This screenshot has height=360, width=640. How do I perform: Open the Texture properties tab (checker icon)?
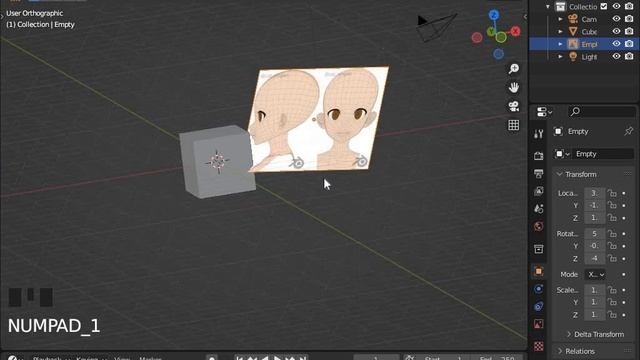(x=538, y=346)
